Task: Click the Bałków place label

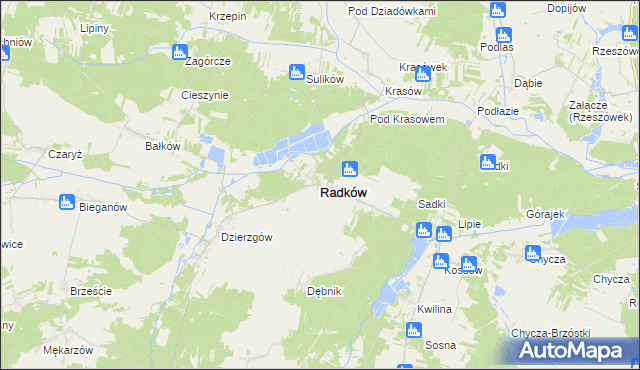Action: (x=163, y=146)
